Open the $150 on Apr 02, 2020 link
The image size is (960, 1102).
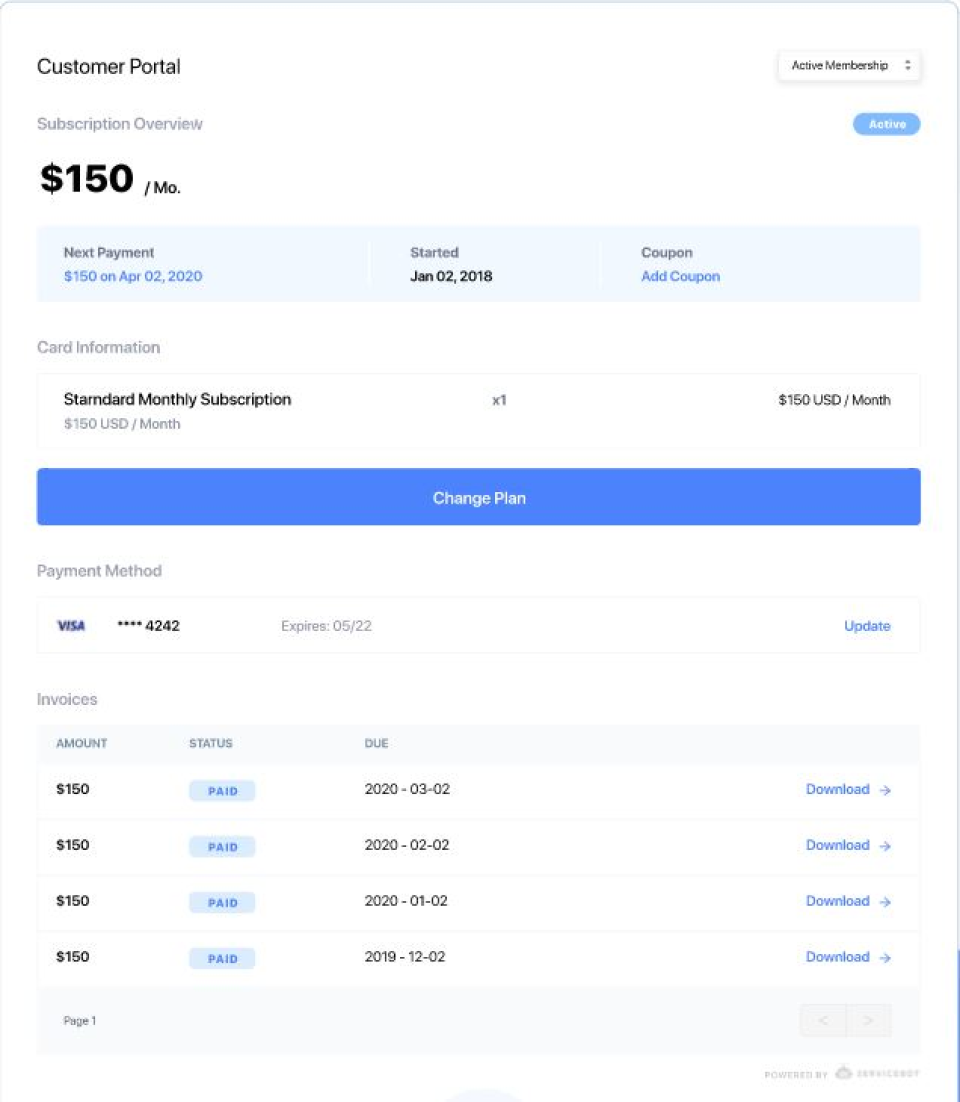point(133,277)
